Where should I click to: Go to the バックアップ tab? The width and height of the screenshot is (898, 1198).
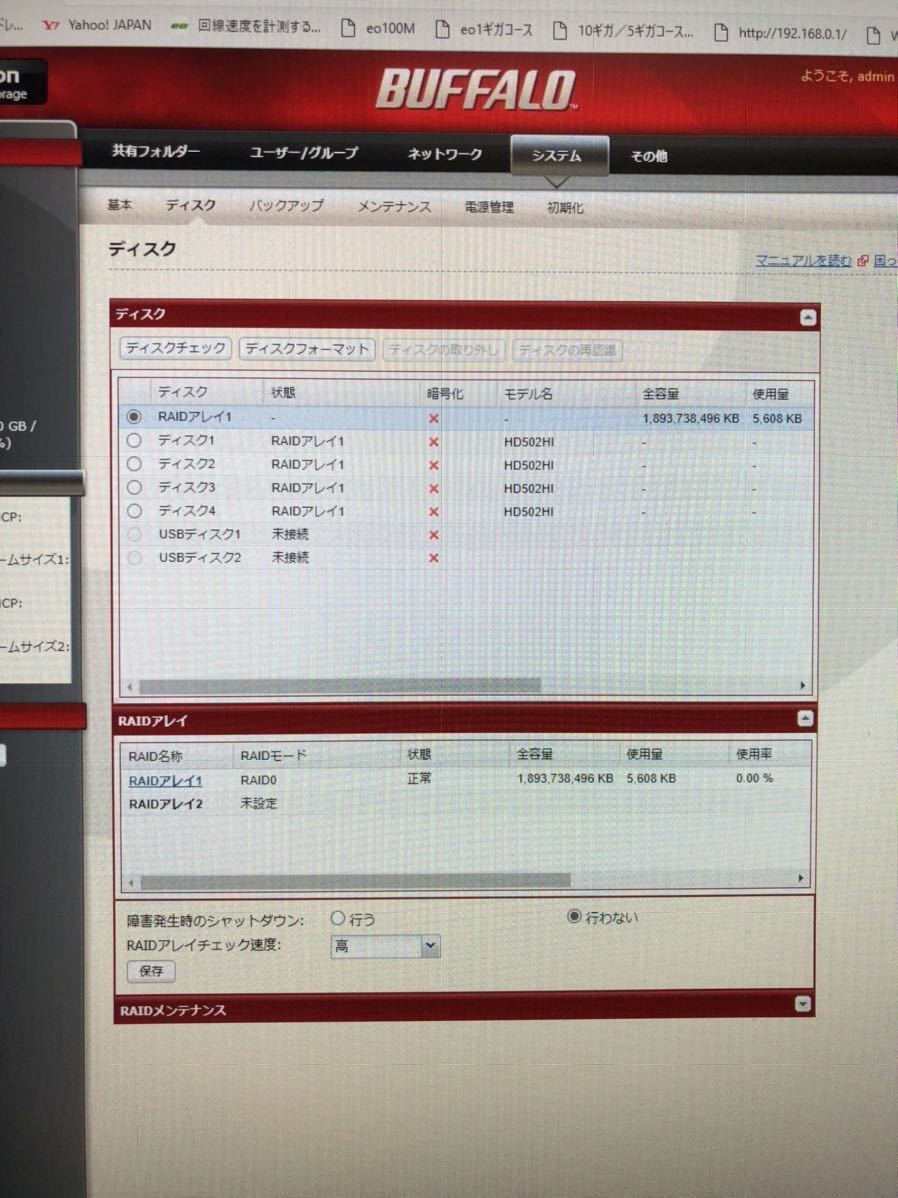click(x=286, y=205)
